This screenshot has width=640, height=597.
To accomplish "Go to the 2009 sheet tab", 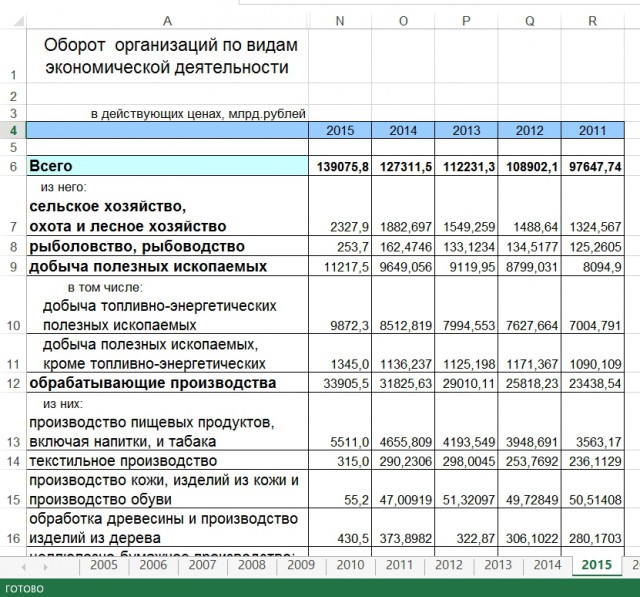I will [x=301, y=565].
